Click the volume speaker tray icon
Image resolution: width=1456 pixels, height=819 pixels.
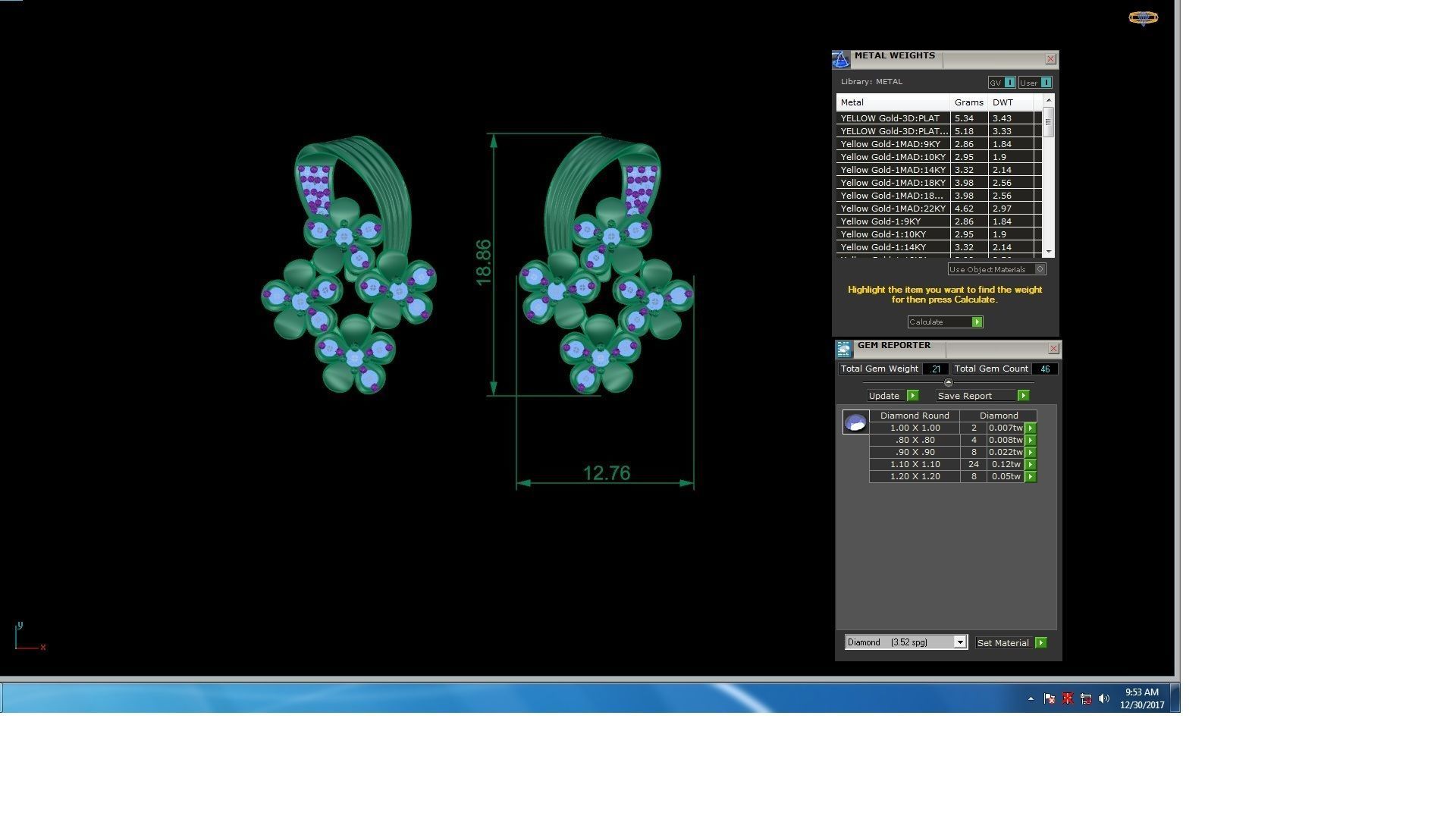point(1104,698)
